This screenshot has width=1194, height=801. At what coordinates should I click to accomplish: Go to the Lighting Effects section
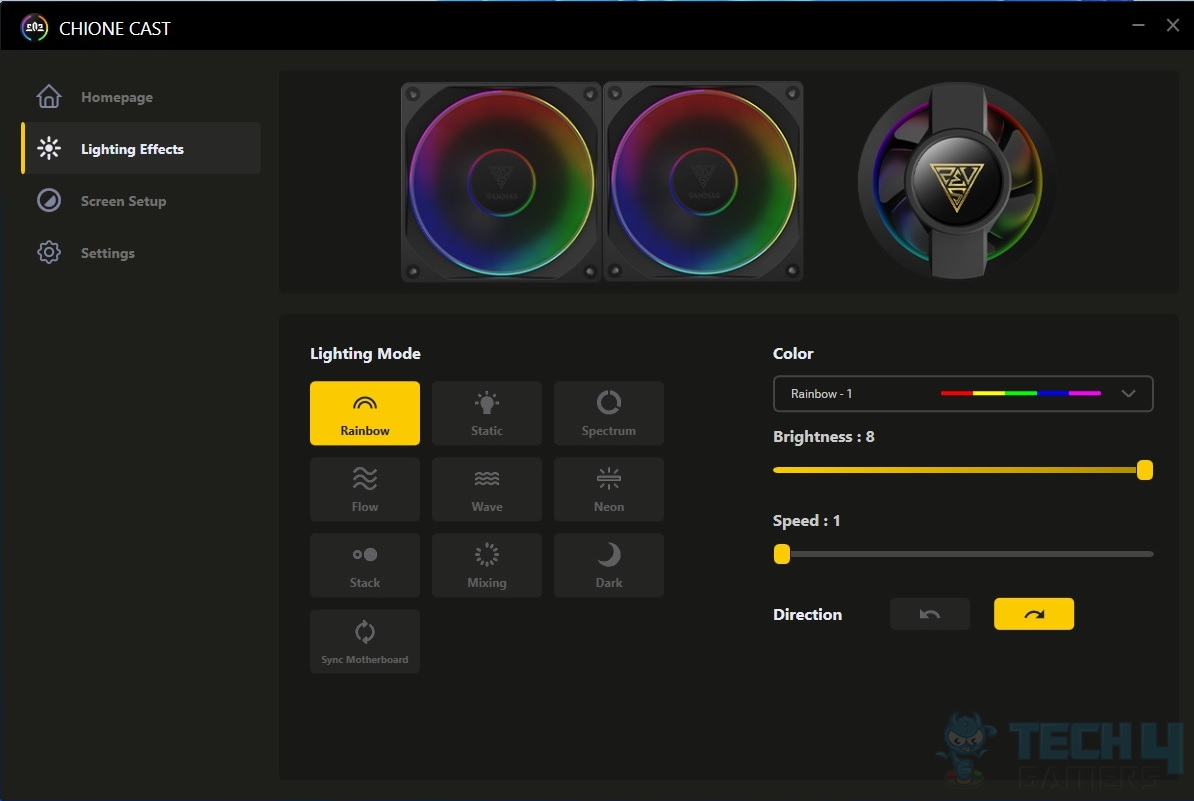[x=142, y=148]
